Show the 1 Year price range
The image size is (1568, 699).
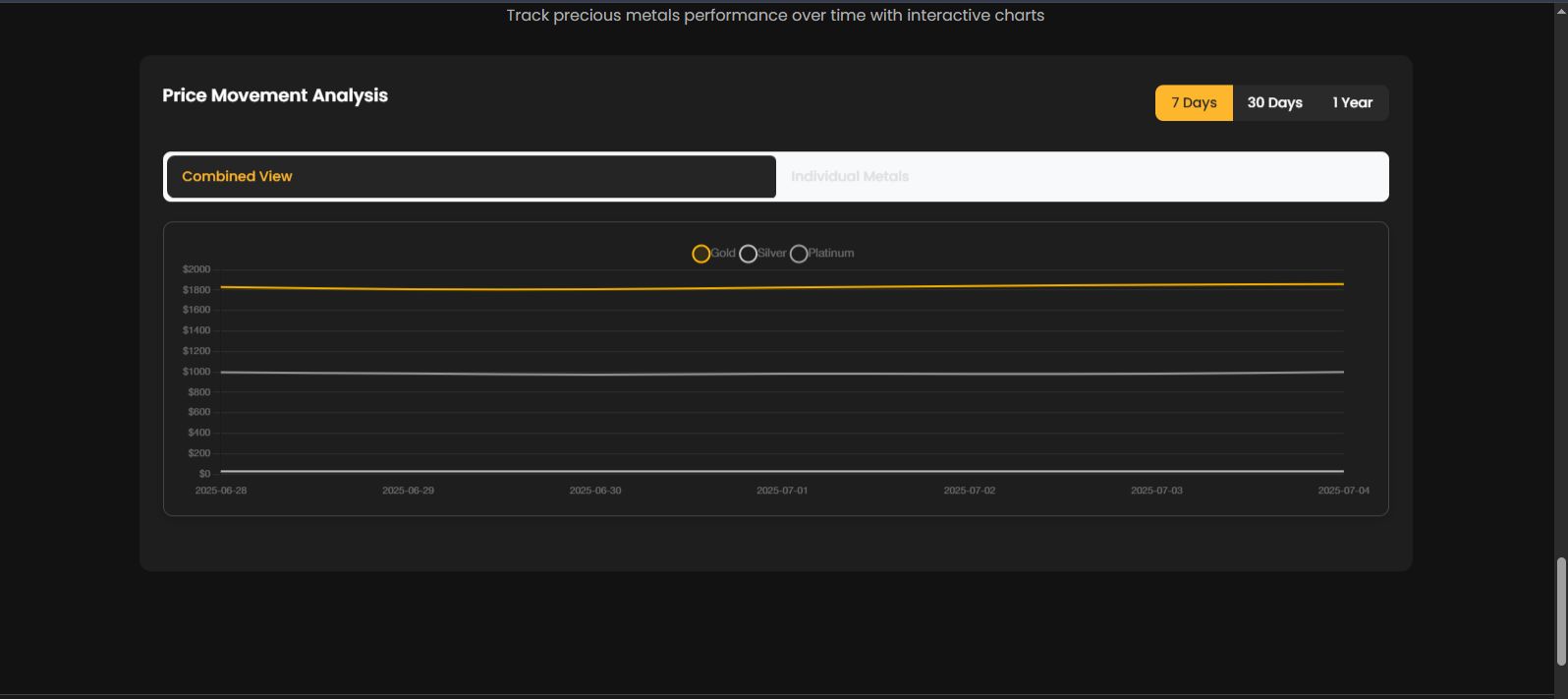(x=1352, y=103)
